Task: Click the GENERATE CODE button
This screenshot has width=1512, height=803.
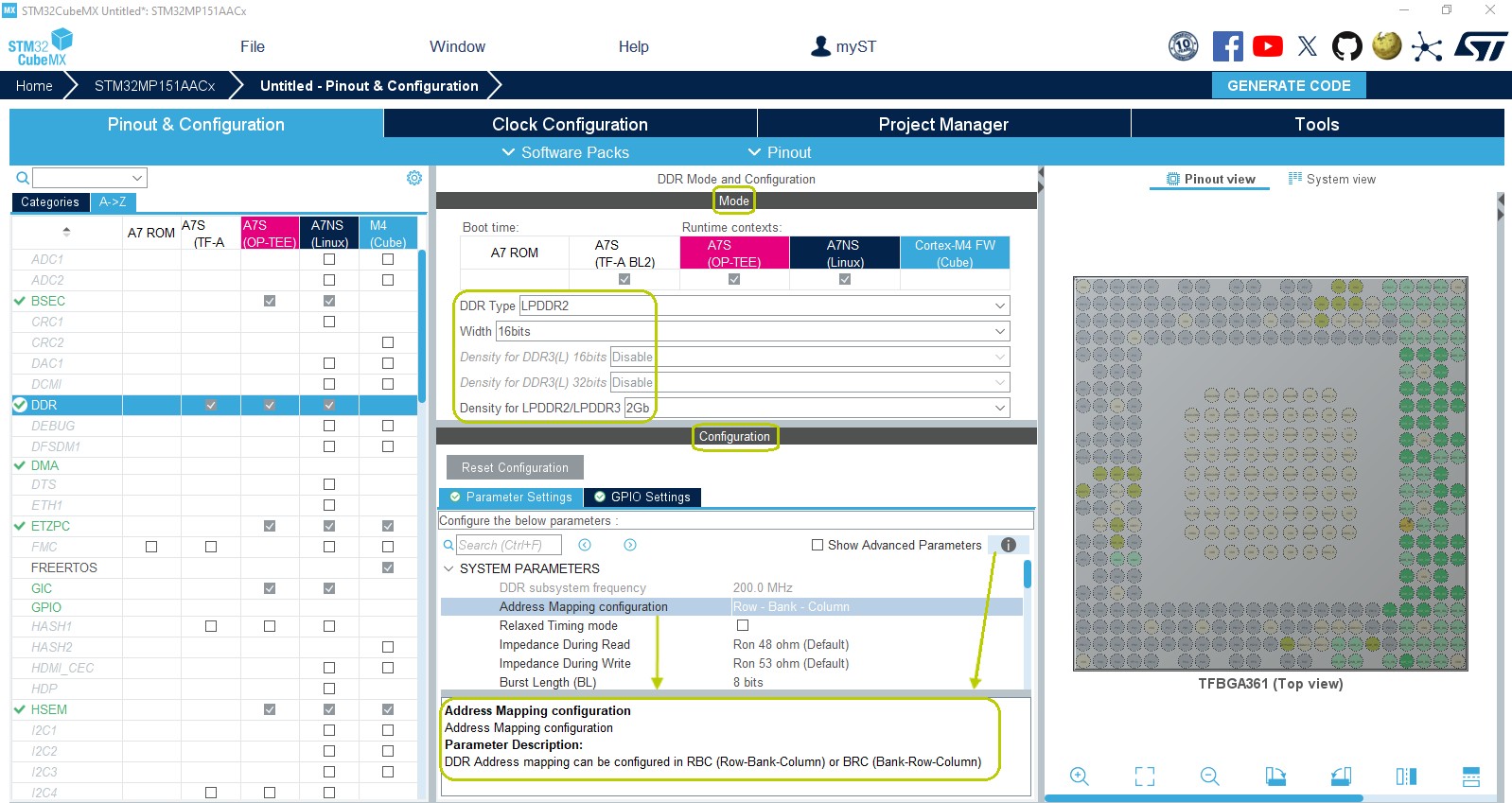Action: click(x=1289, y=85)
